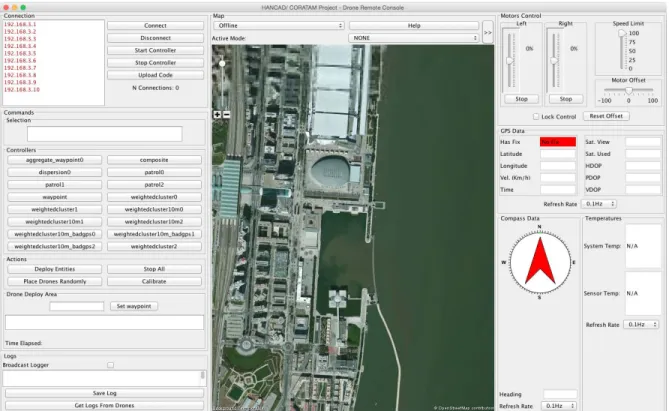This screenshot has height=411, width=669.
Task: Click the Connect button
Action: [155, 26]
